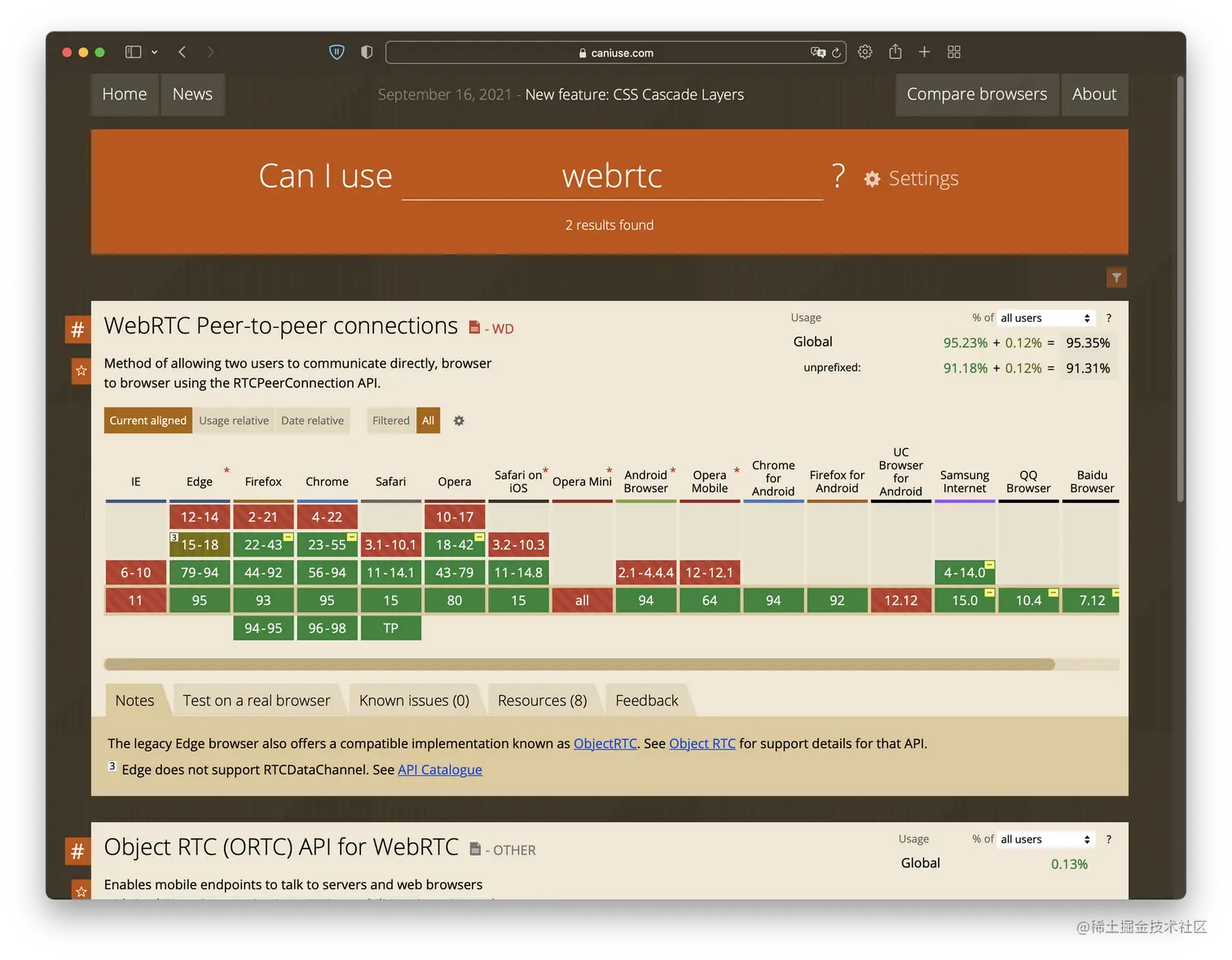Click Chrome 23-55 support cell
This screenshot has height=960, width=1232.
pyautogui.click(x=327, y=544)
